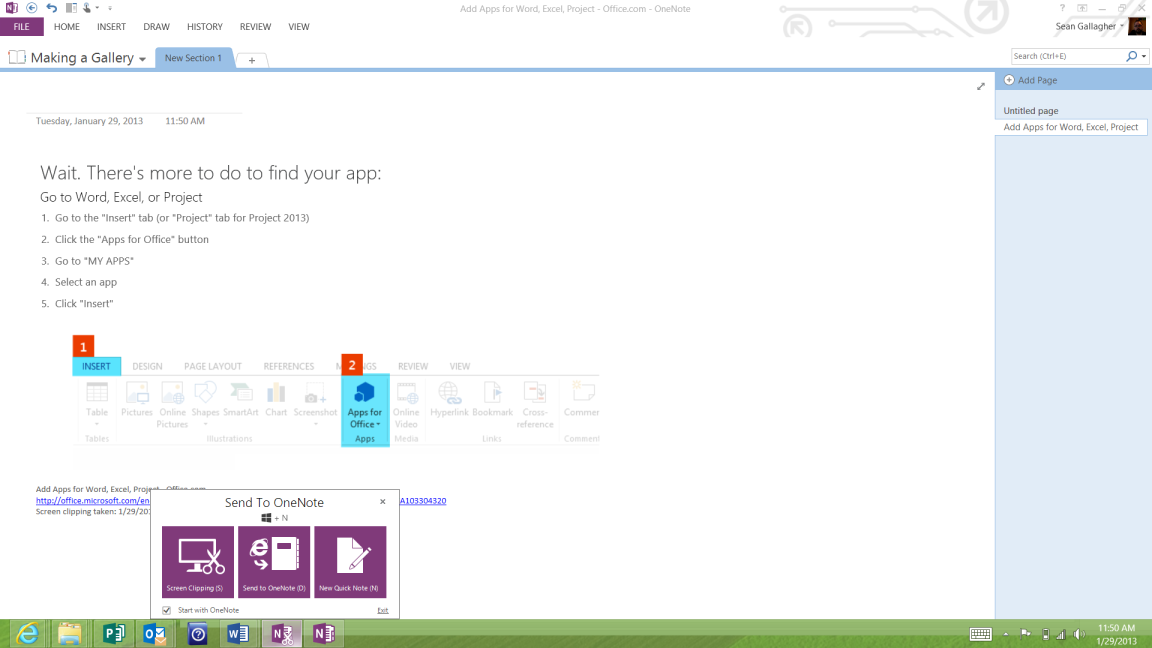Create a New Quick Note
This screenshot has height=648, width=1152.
pos(350,562)
